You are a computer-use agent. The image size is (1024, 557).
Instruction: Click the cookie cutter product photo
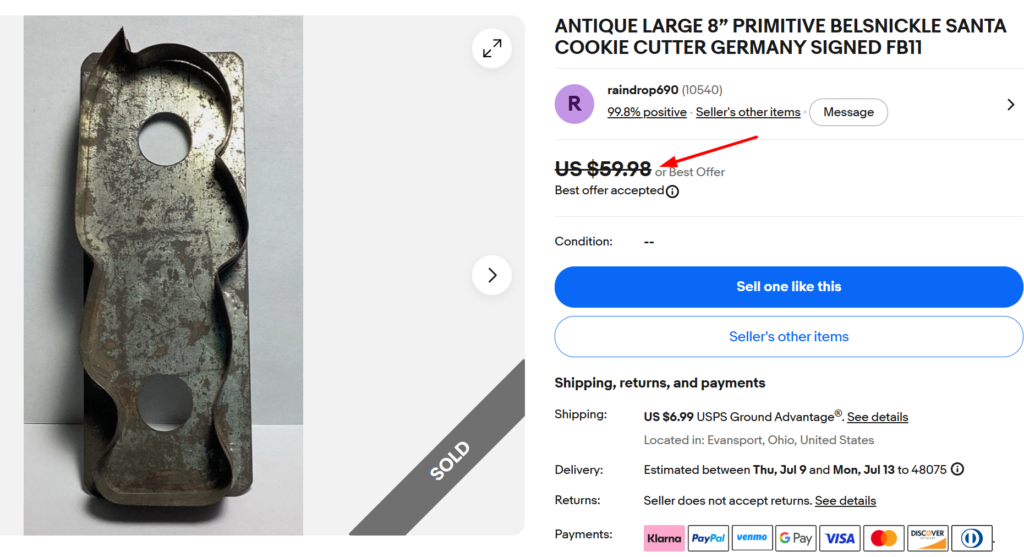pos(163,275)
